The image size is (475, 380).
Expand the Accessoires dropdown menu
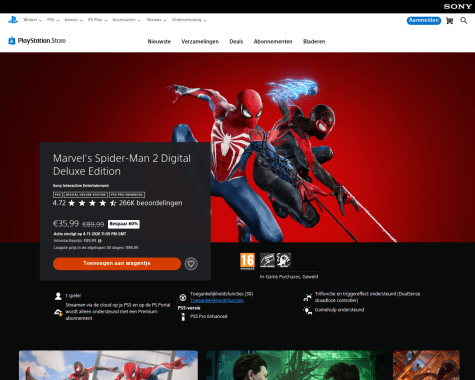(x=127, y=20)
